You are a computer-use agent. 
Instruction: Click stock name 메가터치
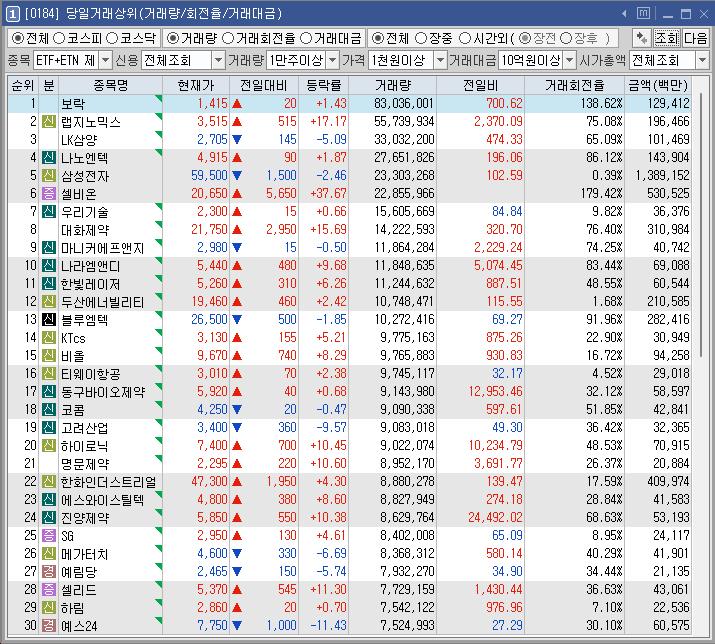pyautogui.click(x=85, y=554)
